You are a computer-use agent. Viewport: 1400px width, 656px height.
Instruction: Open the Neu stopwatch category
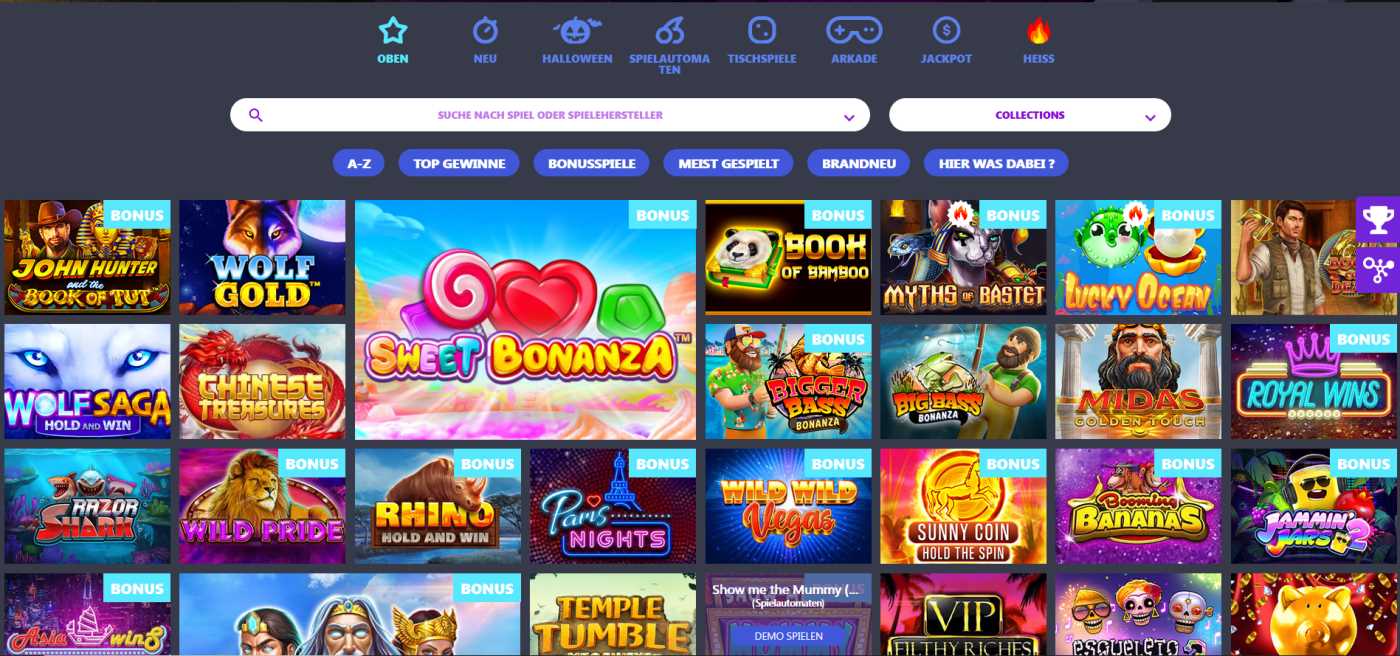coord(485,30)
